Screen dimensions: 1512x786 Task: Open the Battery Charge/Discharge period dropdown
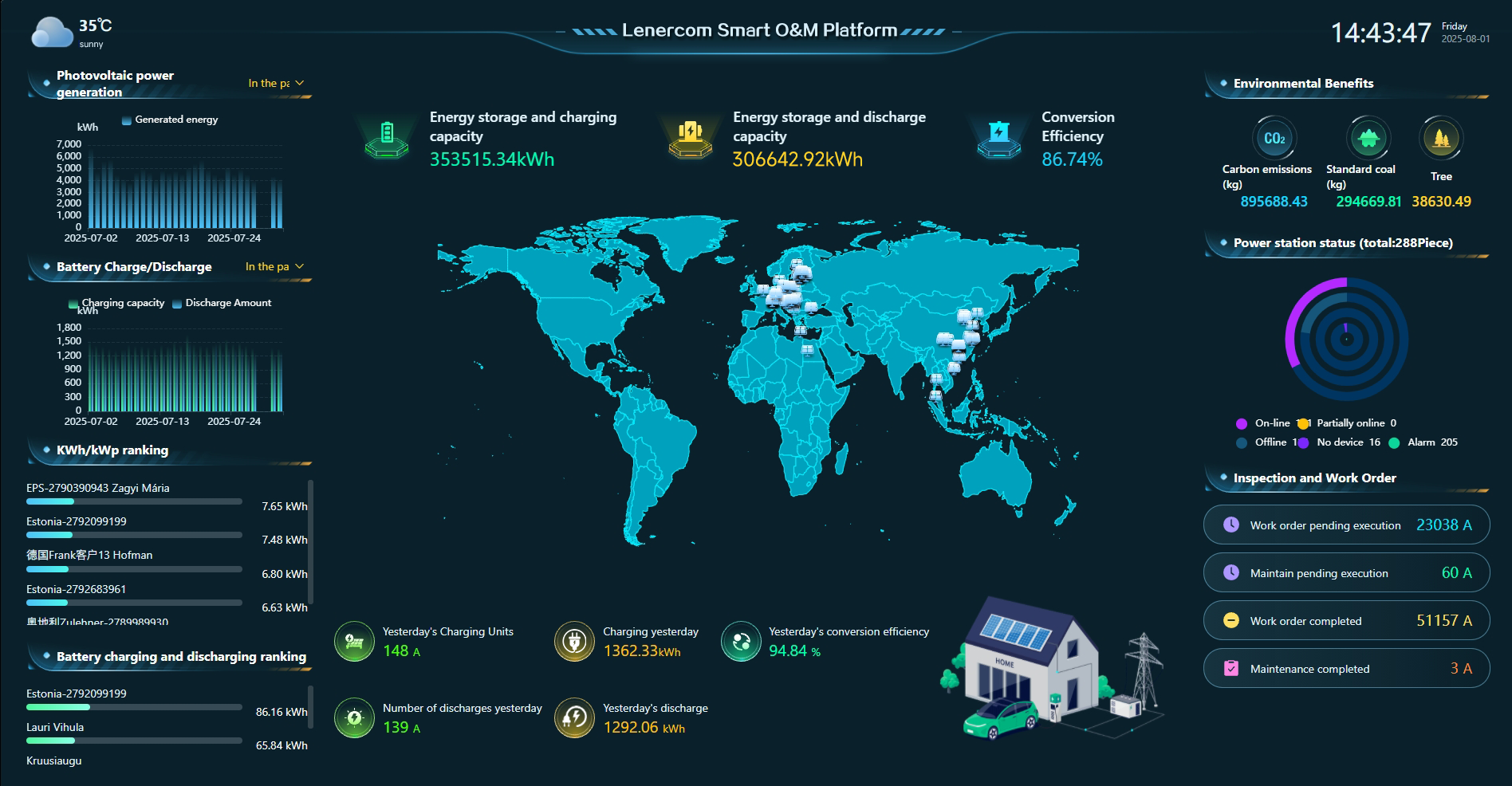tap(274, 266)
